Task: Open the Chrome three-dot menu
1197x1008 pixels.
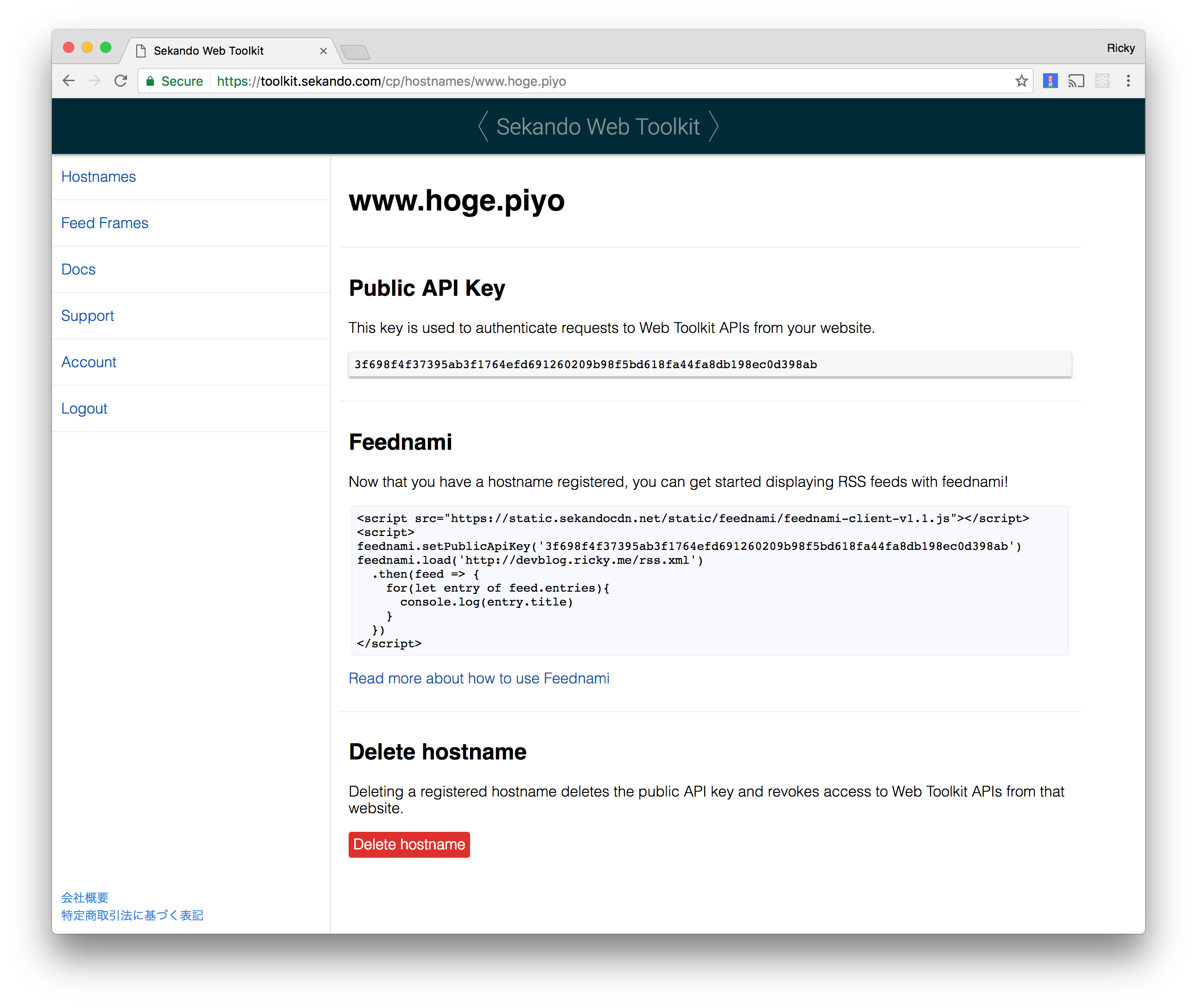Action: [x=1128, y=81]
